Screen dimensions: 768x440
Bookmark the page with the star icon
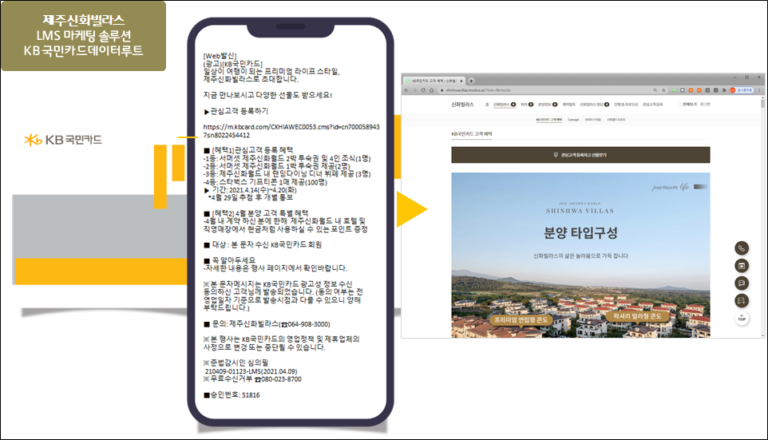[664, 90]
